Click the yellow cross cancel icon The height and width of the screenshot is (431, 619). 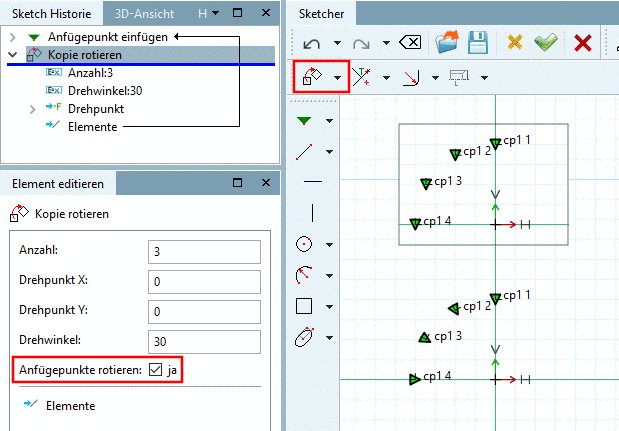(514, 42)
